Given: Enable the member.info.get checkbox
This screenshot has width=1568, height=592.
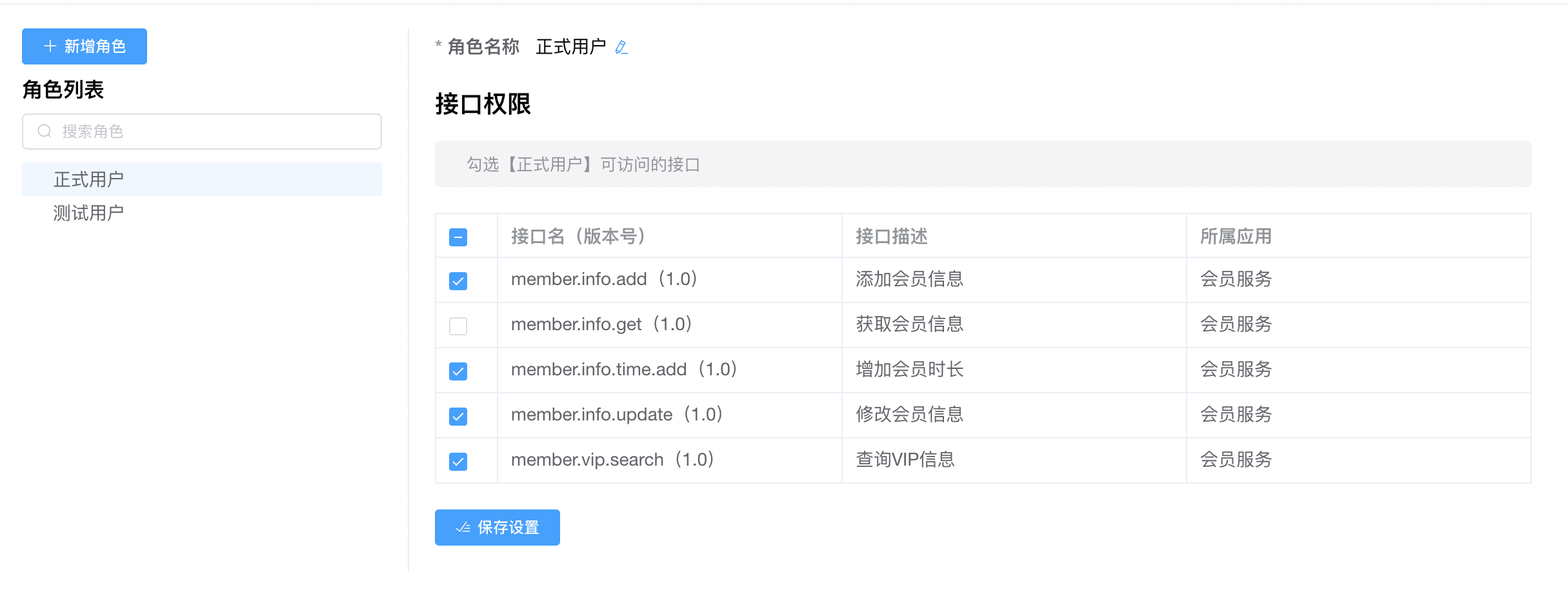Looking at the screenshot, I should point(458,326).
